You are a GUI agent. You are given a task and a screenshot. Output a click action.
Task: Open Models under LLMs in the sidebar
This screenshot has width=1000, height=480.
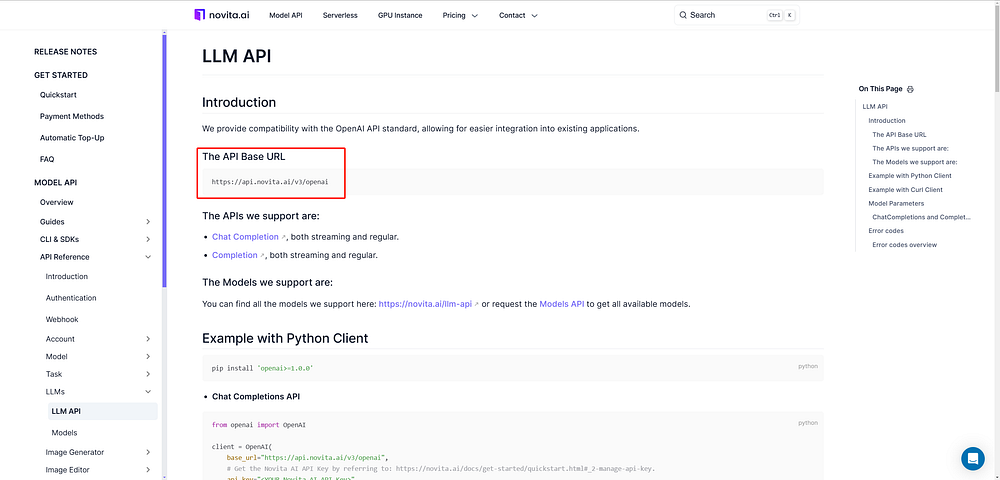pyautogui.click(x=64, y=433)
